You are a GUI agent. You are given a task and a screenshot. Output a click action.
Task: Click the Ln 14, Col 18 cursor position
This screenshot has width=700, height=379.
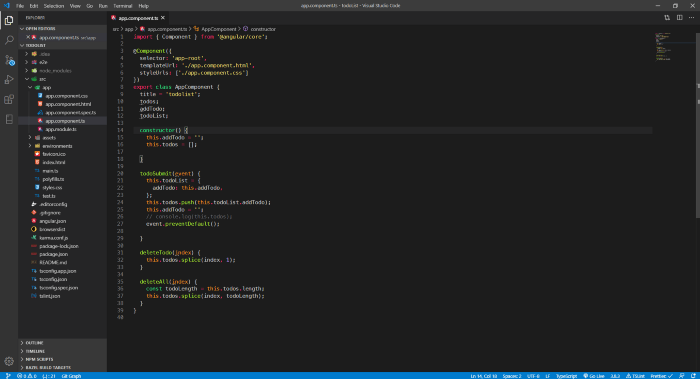(483, 376)
